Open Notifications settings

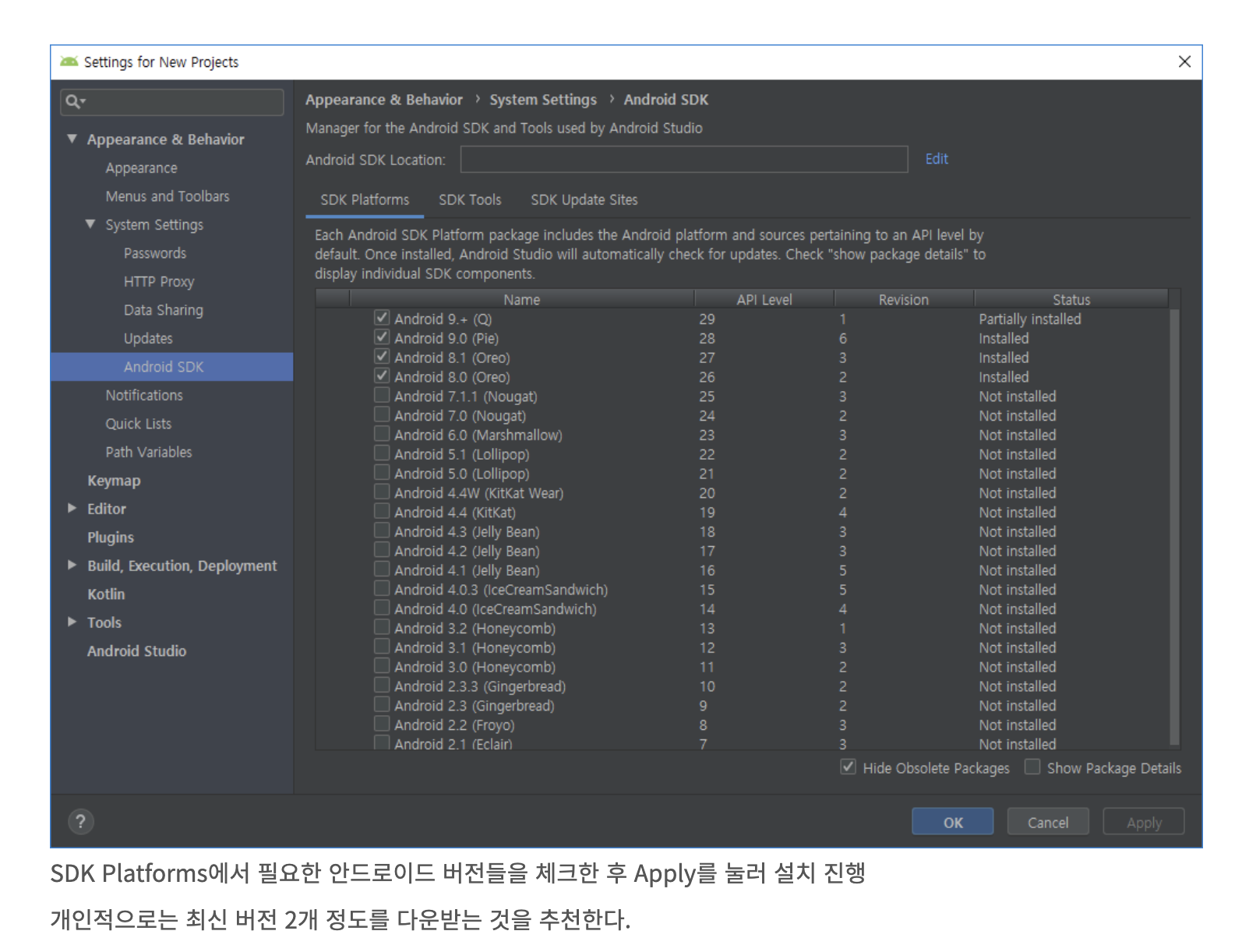coord(144,395)
